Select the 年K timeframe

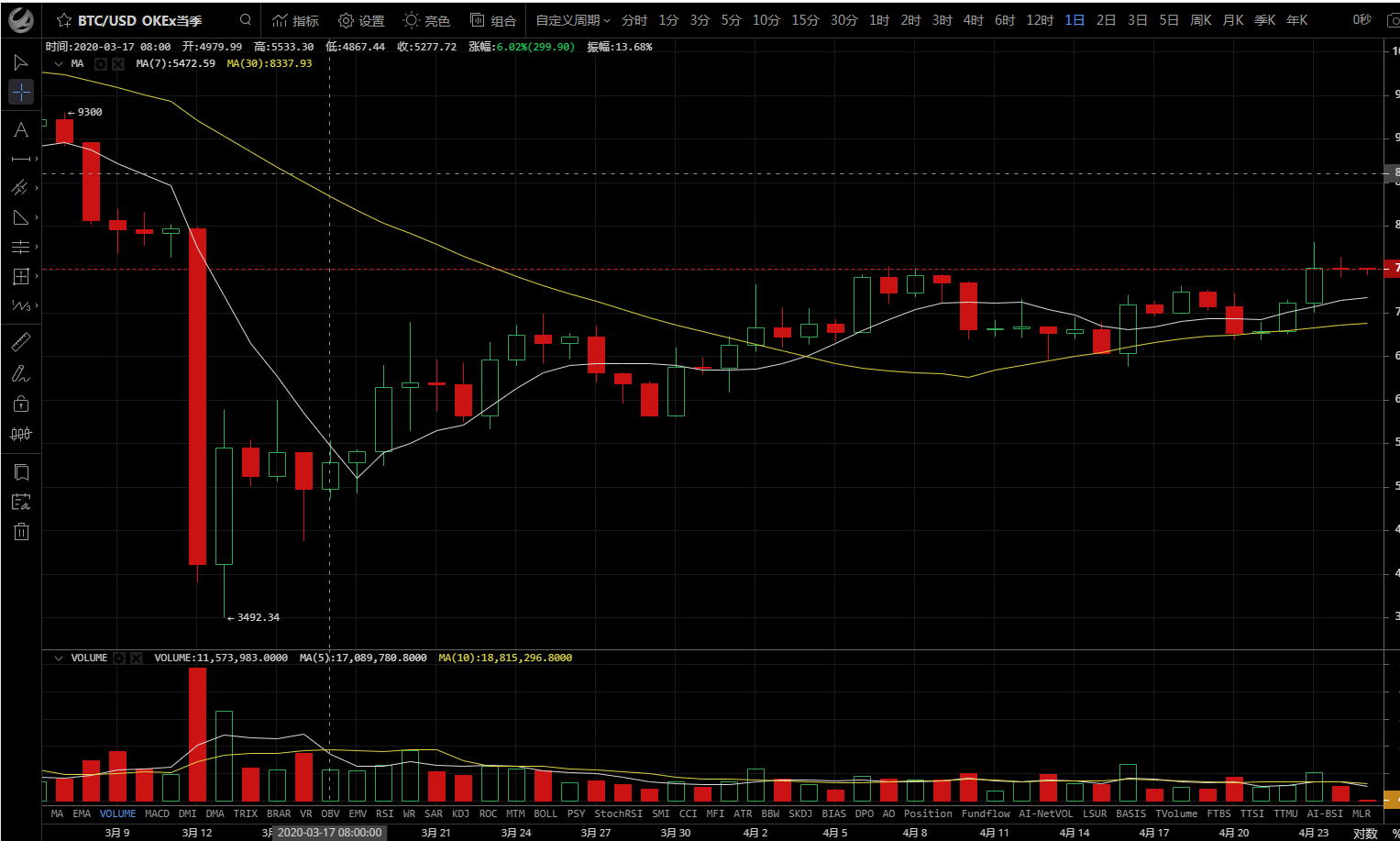coord(1296,20)
